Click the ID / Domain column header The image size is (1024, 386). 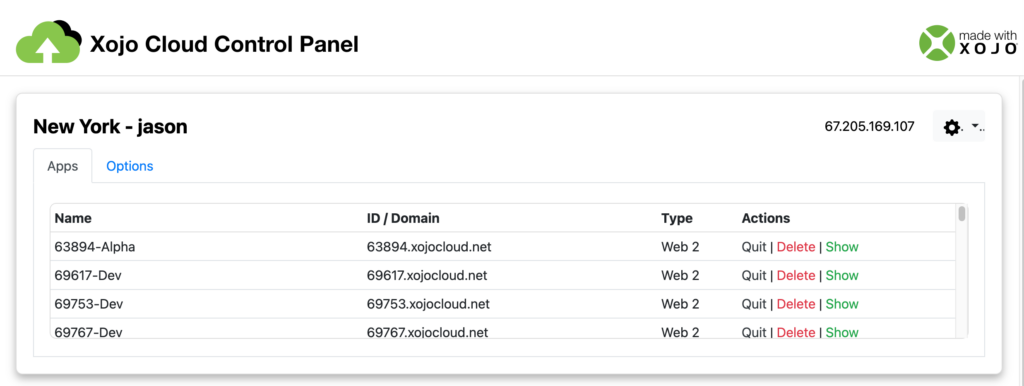[x=403, y=218]
